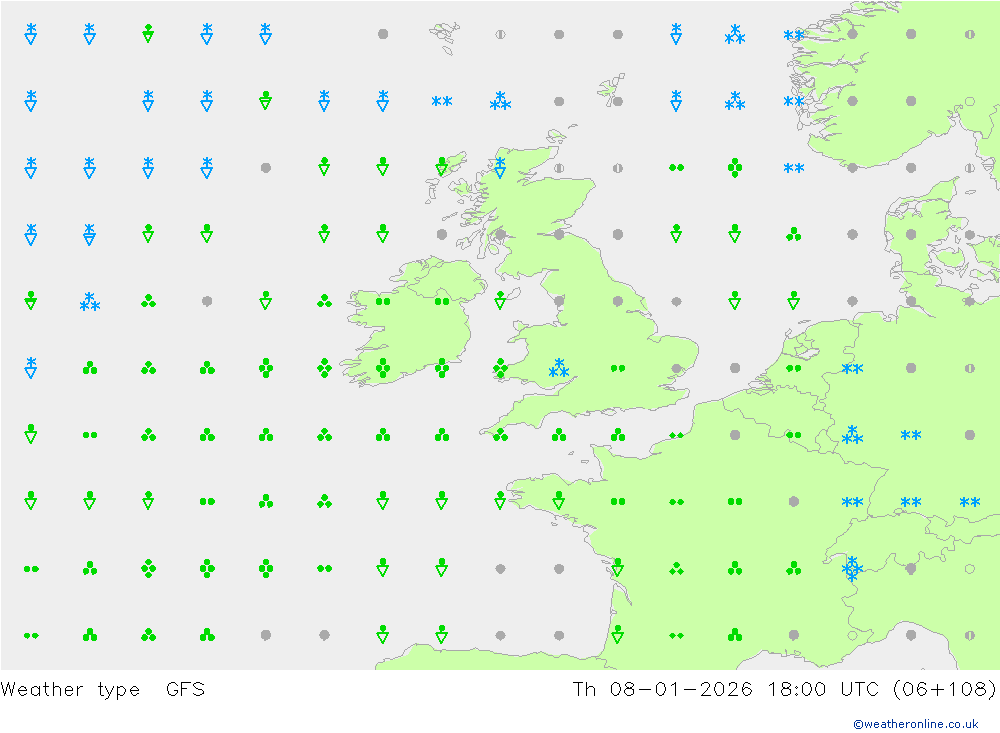Click the 'Weather type GFS' caption
The height and width of the screenshot is (733, 1000).
(x=103, y=690)
